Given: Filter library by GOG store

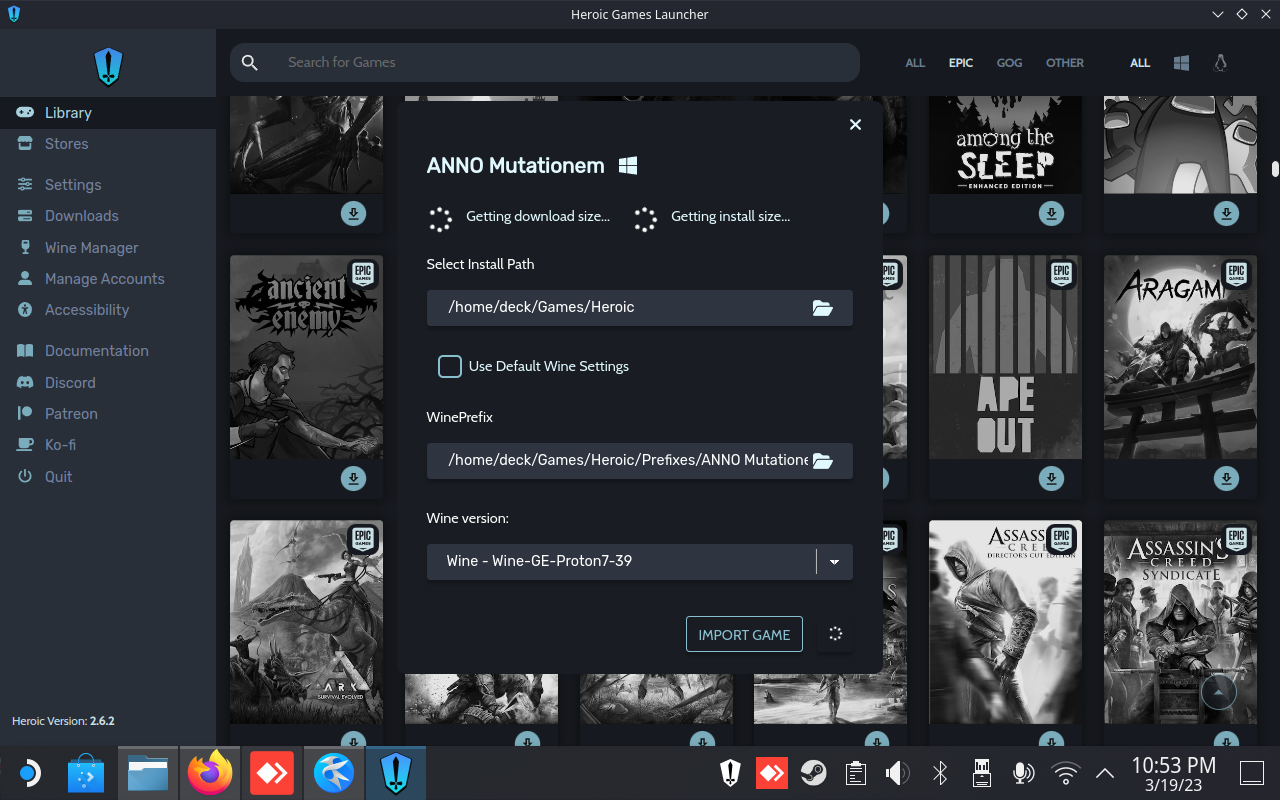Looking at the screenshot, I should pyautogui.click(x=1010, y=63).
